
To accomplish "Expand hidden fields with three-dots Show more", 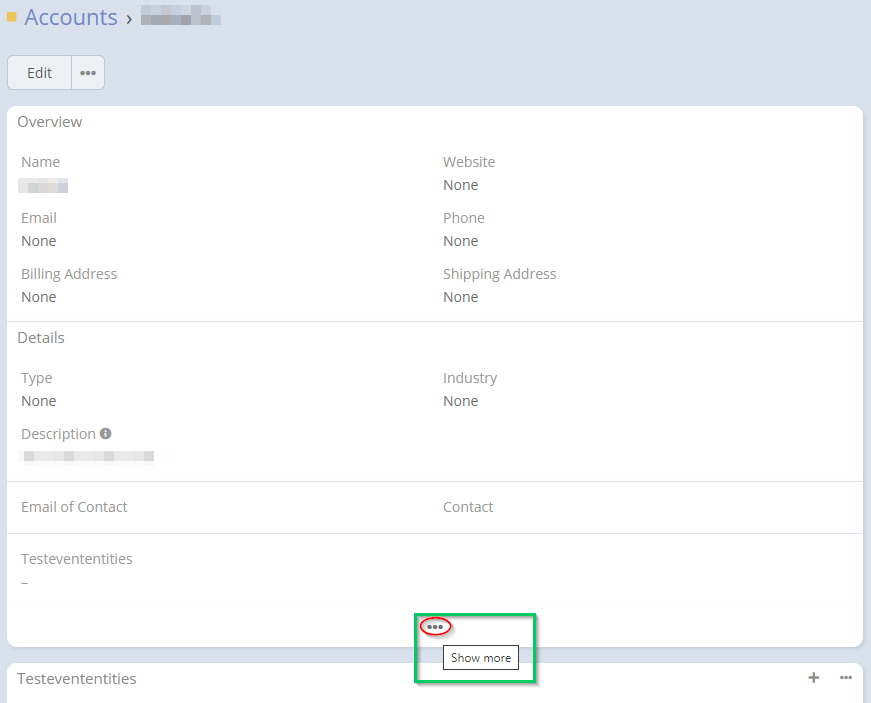I will pyautogui.click(x=435, y=627).
